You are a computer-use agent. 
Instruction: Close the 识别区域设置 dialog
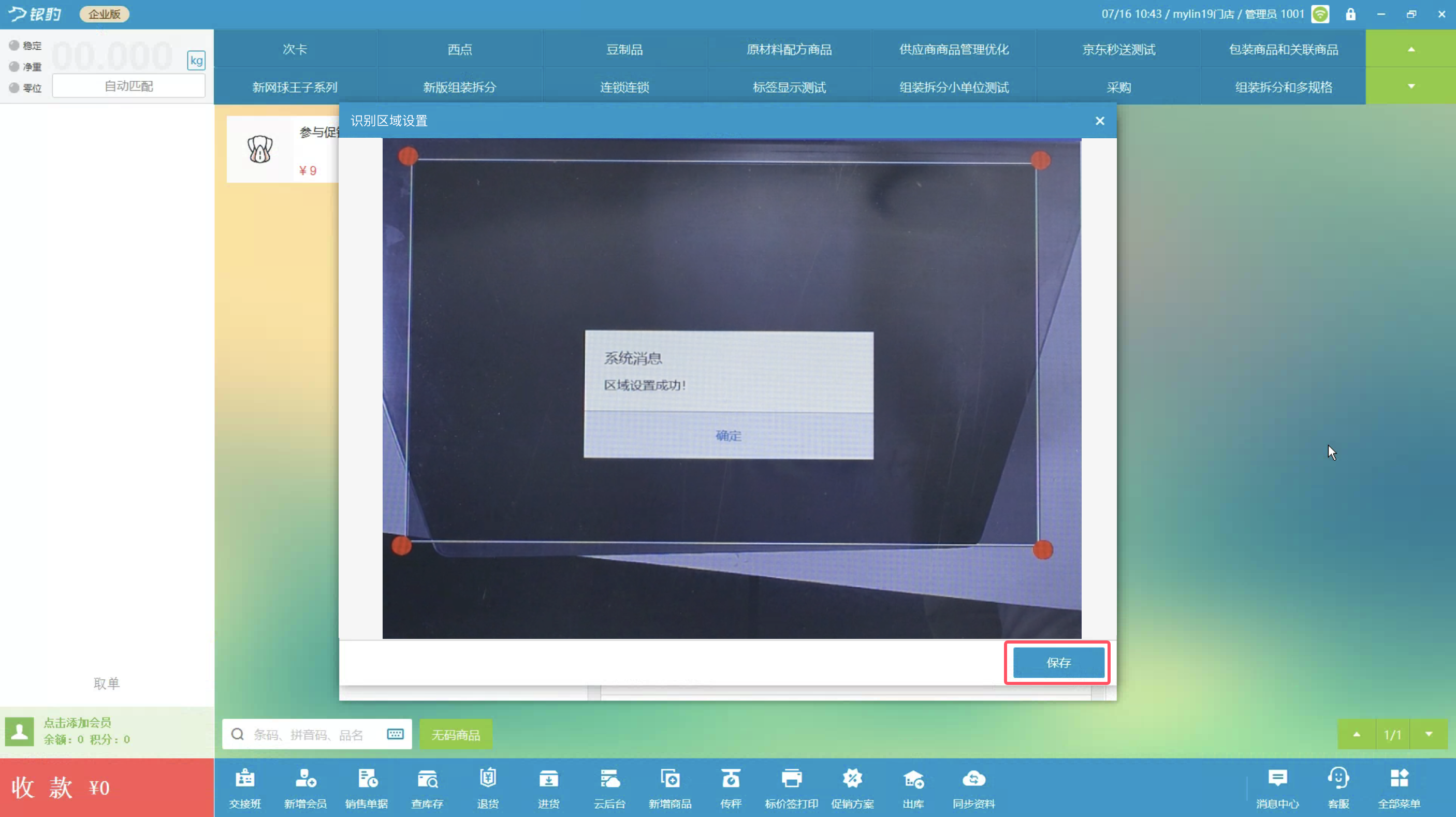pos(1099,121)
